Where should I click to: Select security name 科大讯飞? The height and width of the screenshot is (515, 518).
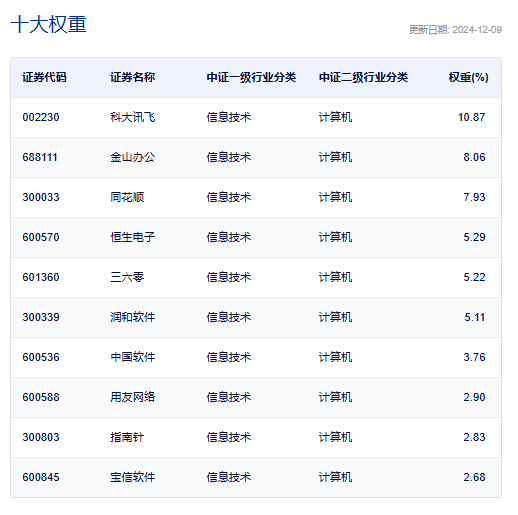point(133,117)
